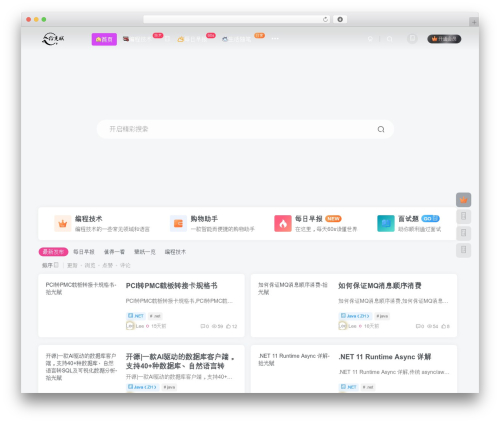This screenshot has width=500, height=423.
Task: Open the 首页 home nav button
Action: (x=104, y=39)
